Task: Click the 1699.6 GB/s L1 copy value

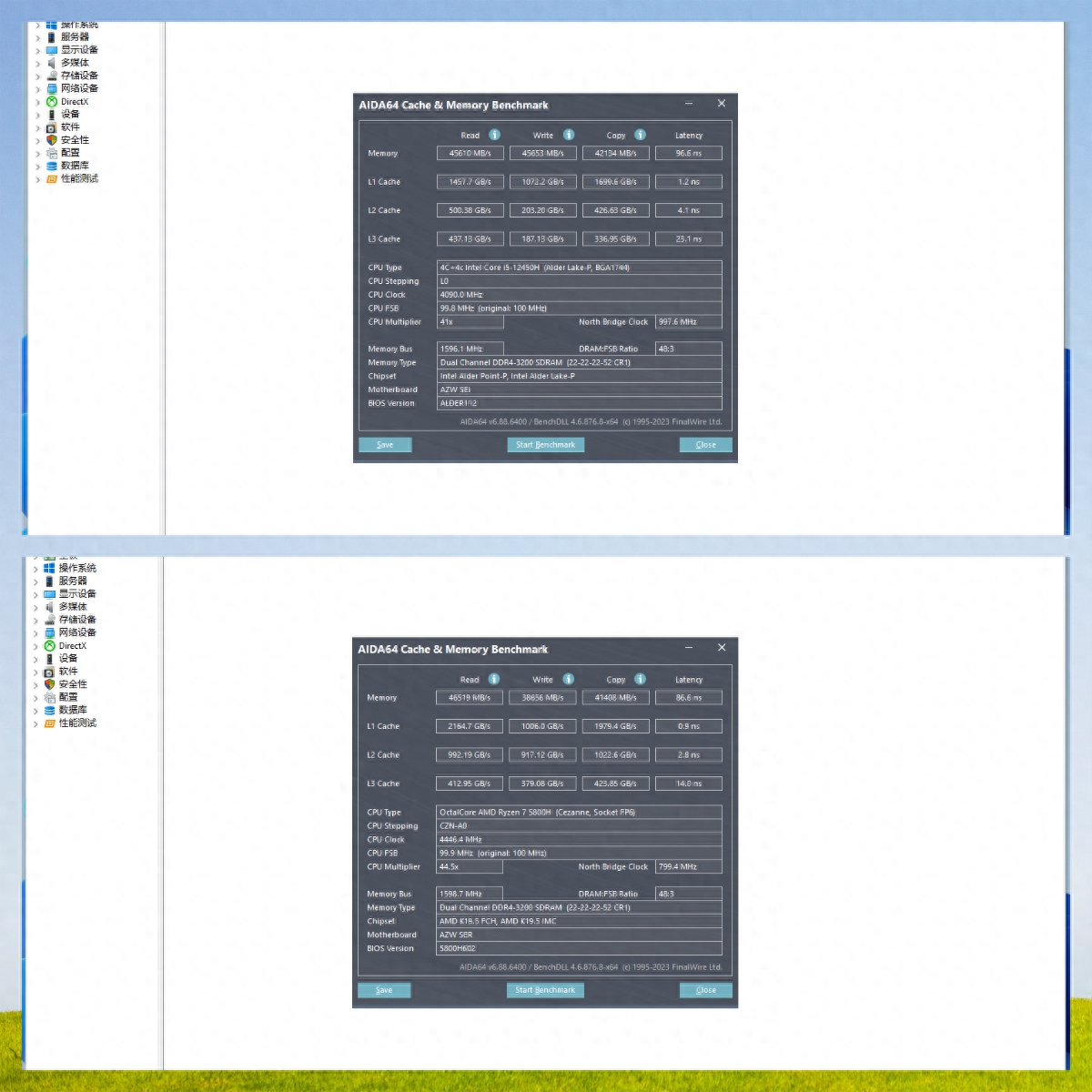Action: tap(616, 182)
